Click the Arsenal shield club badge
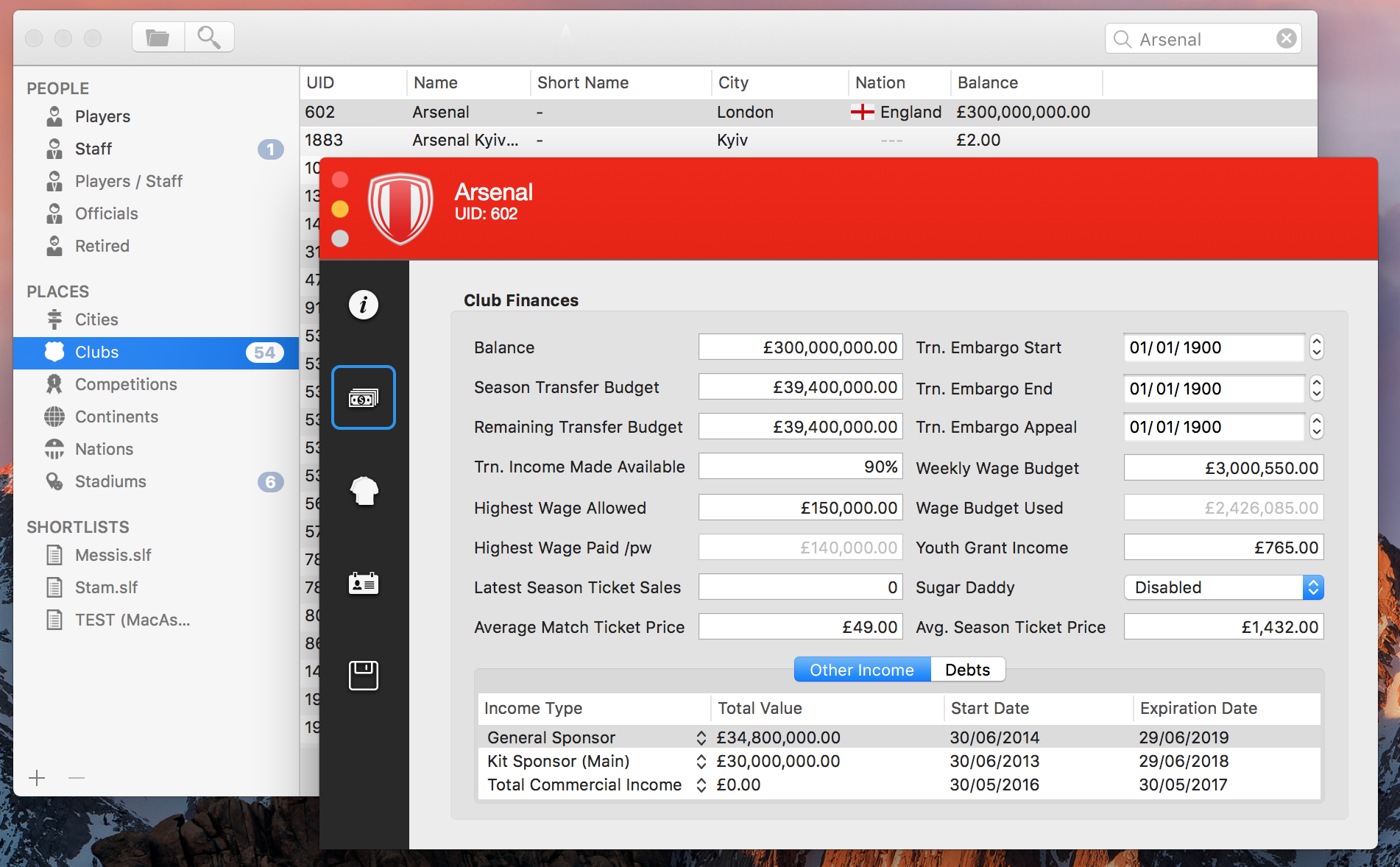The width and height of the screenshot is (1400, 867). point(400,209)
